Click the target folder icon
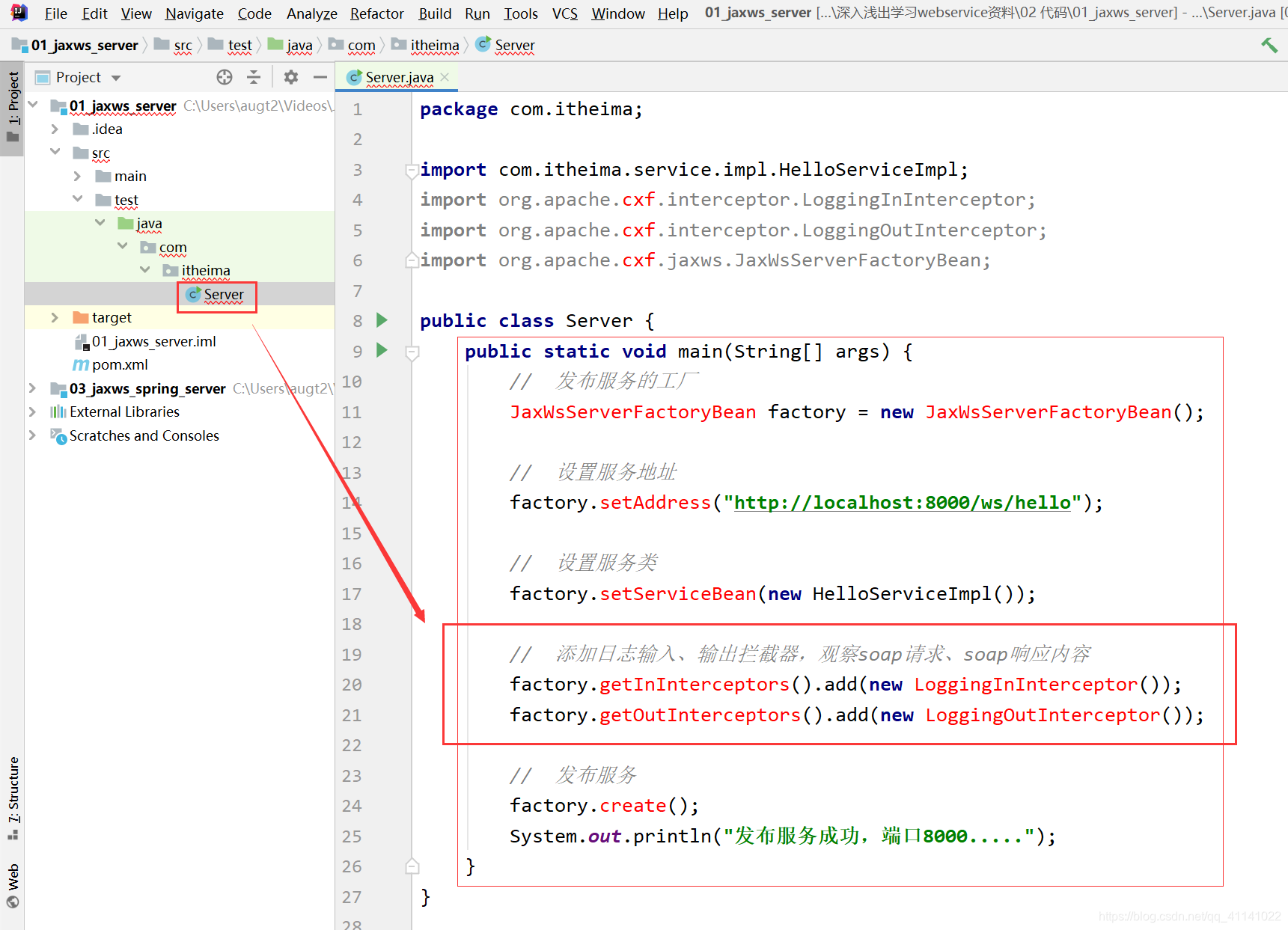Viewport: 1288px width, 930px height. click(x=81, y=318)
